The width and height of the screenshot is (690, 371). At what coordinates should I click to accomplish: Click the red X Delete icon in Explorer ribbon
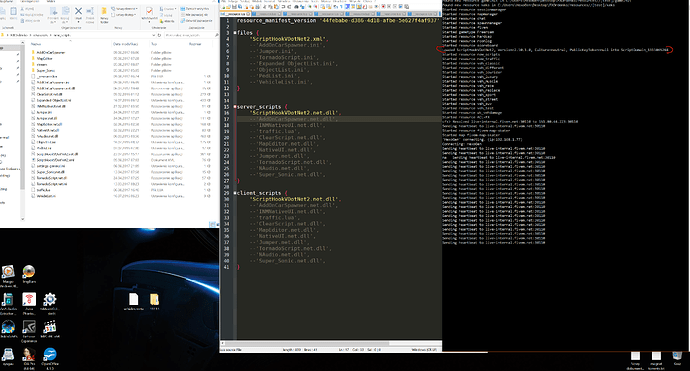click(x=78, y=11)
